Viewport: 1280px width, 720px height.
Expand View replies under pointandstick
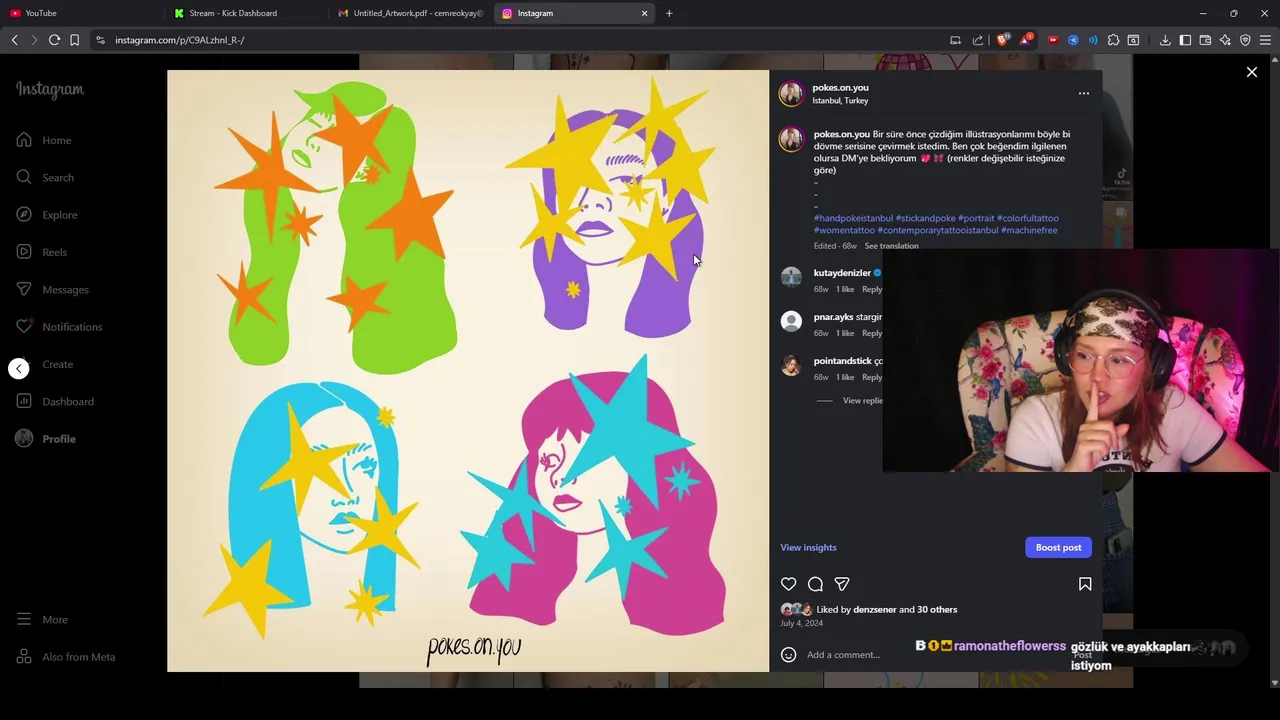point(863,401)
